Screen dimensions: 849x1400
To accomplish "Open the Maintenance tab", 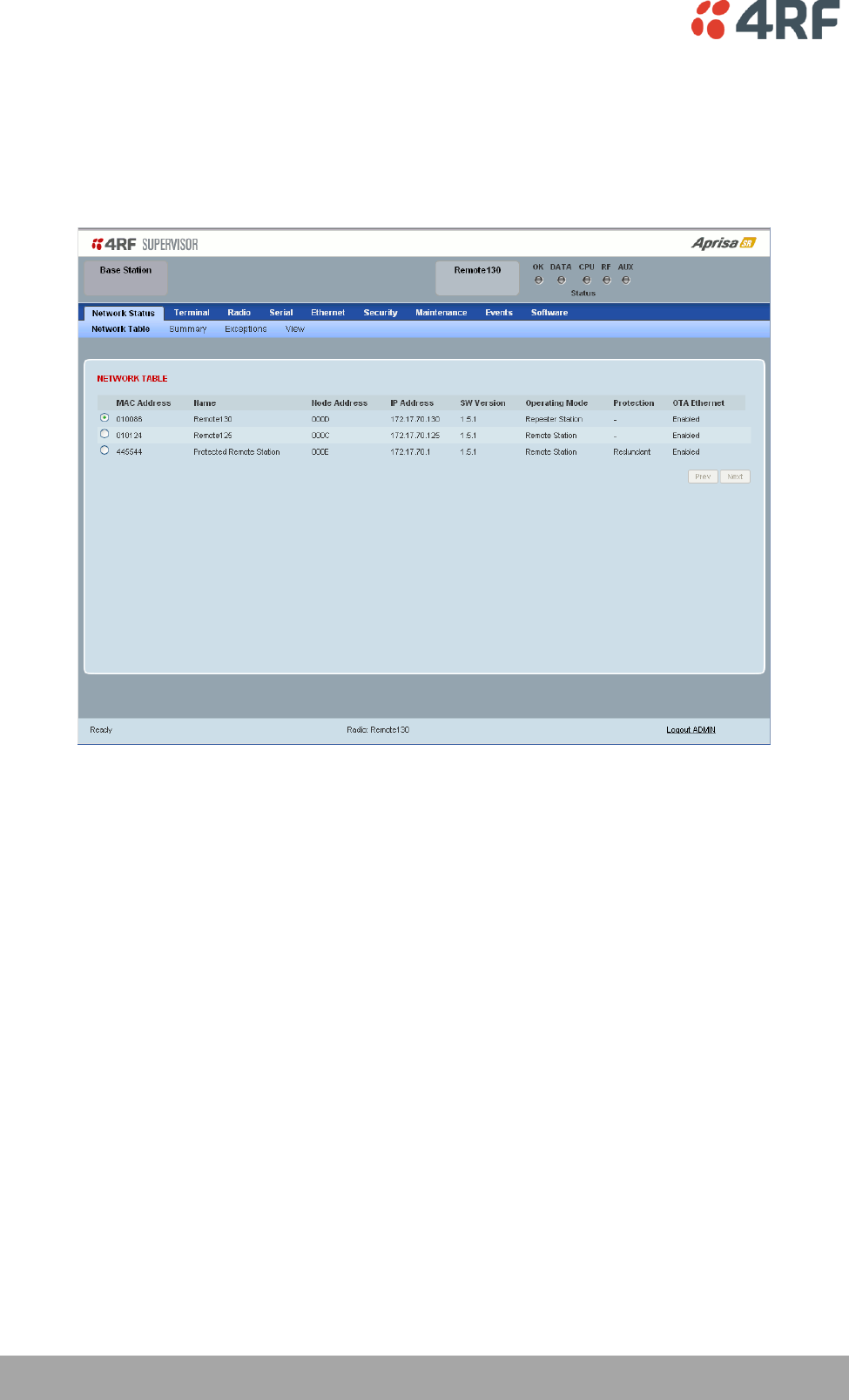I will 441,313.
